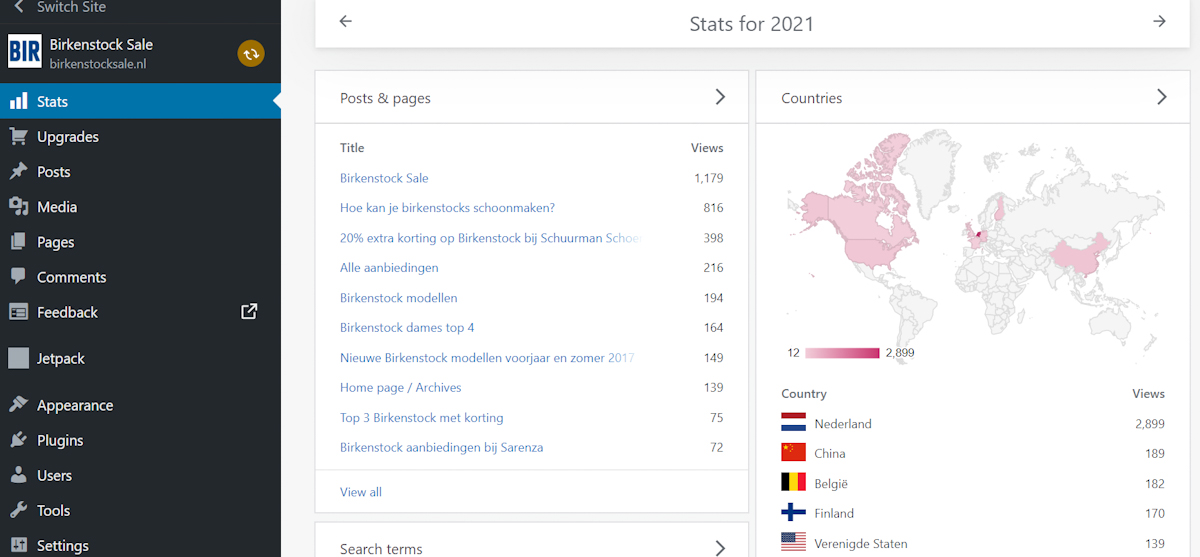Click the View all link

pyautogui.click(x=361, y=492)
